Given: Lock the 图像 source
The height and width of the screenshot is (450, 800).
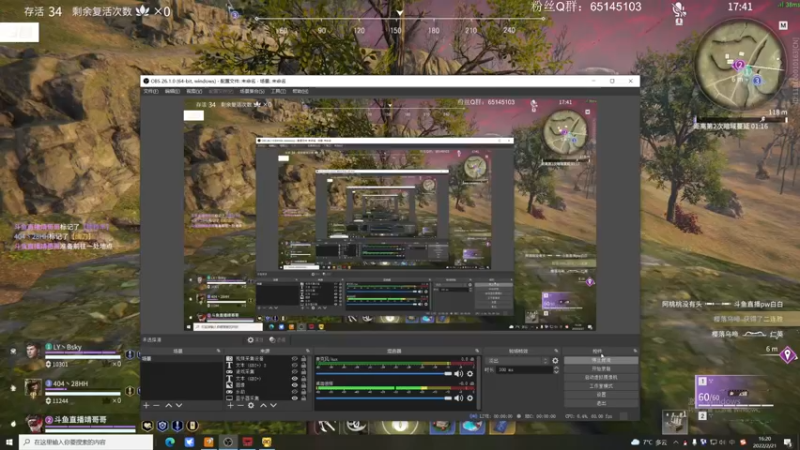Looking at the screenshot, I should point(304,385).
